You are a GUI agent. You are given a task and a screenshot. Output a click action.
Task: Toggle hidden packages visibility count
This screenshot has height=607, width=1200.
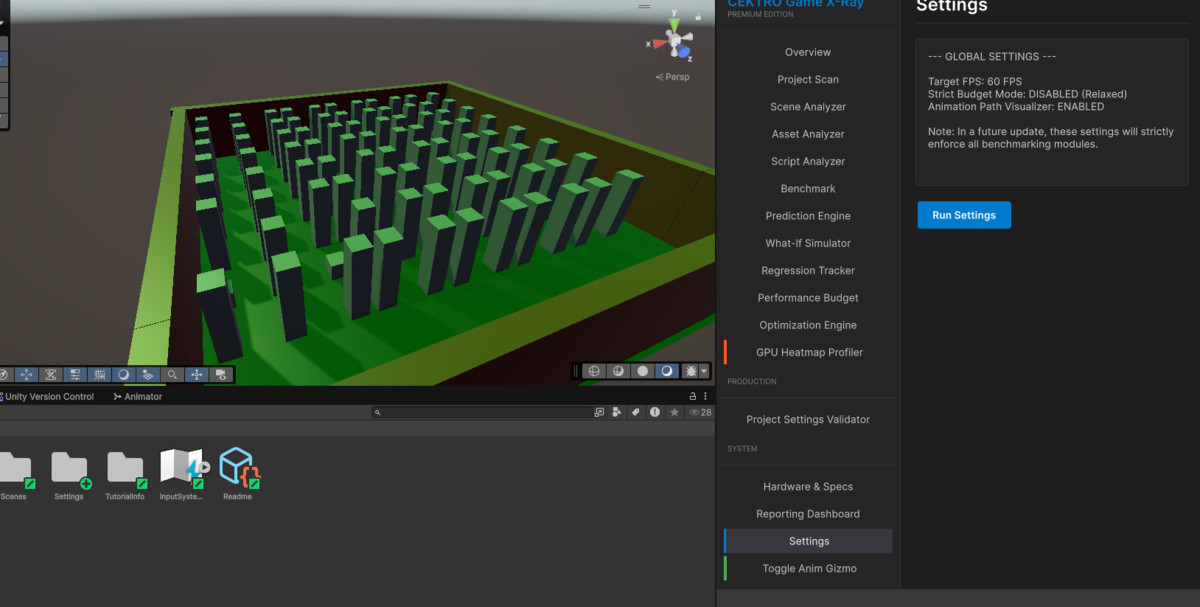tap(700, 412)
